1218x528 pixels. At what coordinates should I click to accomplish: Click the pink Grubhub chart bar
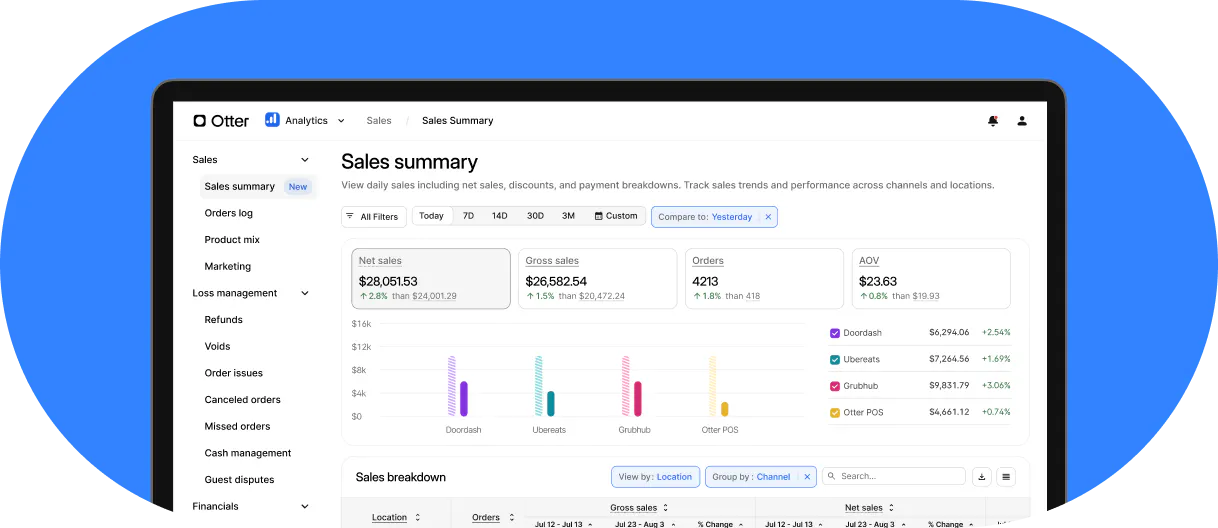point(637,398)
